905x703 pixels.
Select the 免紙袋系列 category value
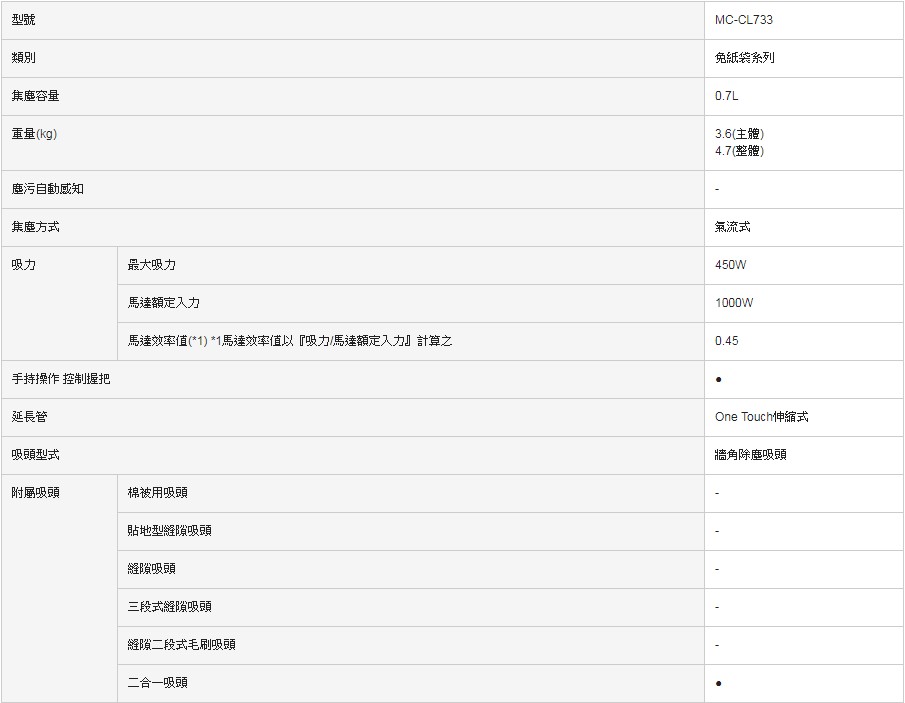[x=744, y=58]
